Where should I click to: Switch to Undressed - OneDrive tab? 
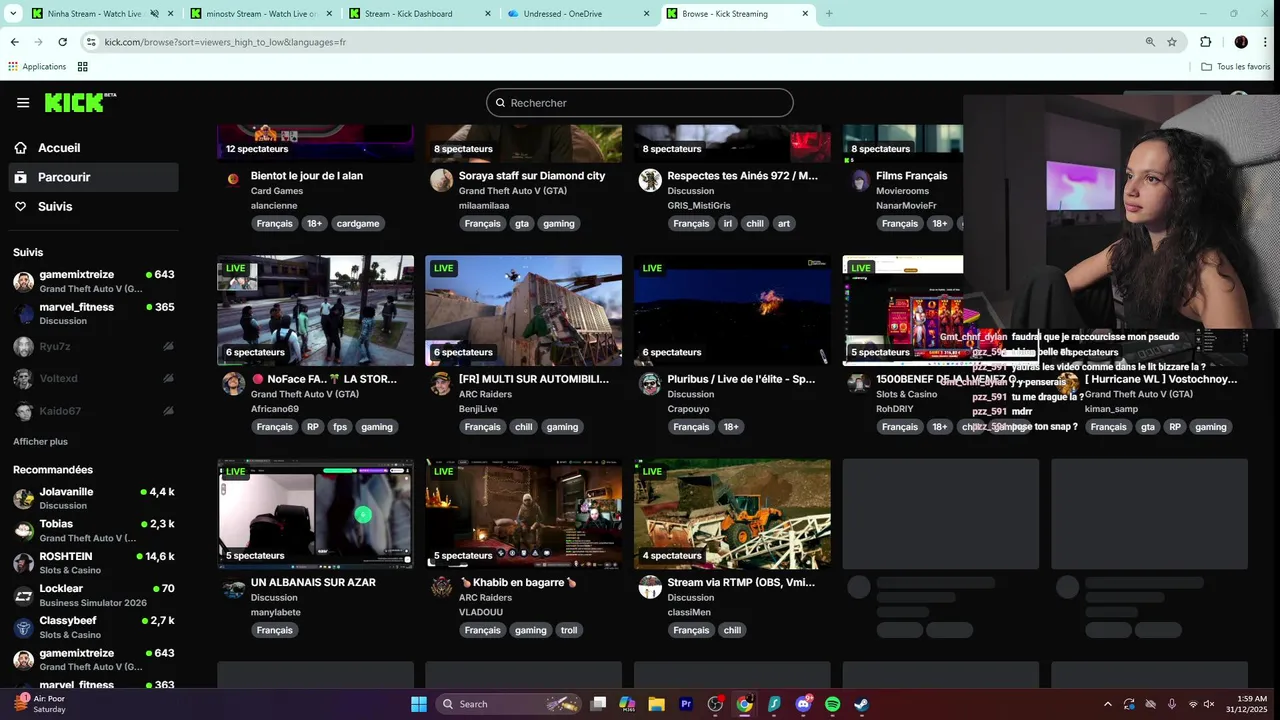point(578,14)
